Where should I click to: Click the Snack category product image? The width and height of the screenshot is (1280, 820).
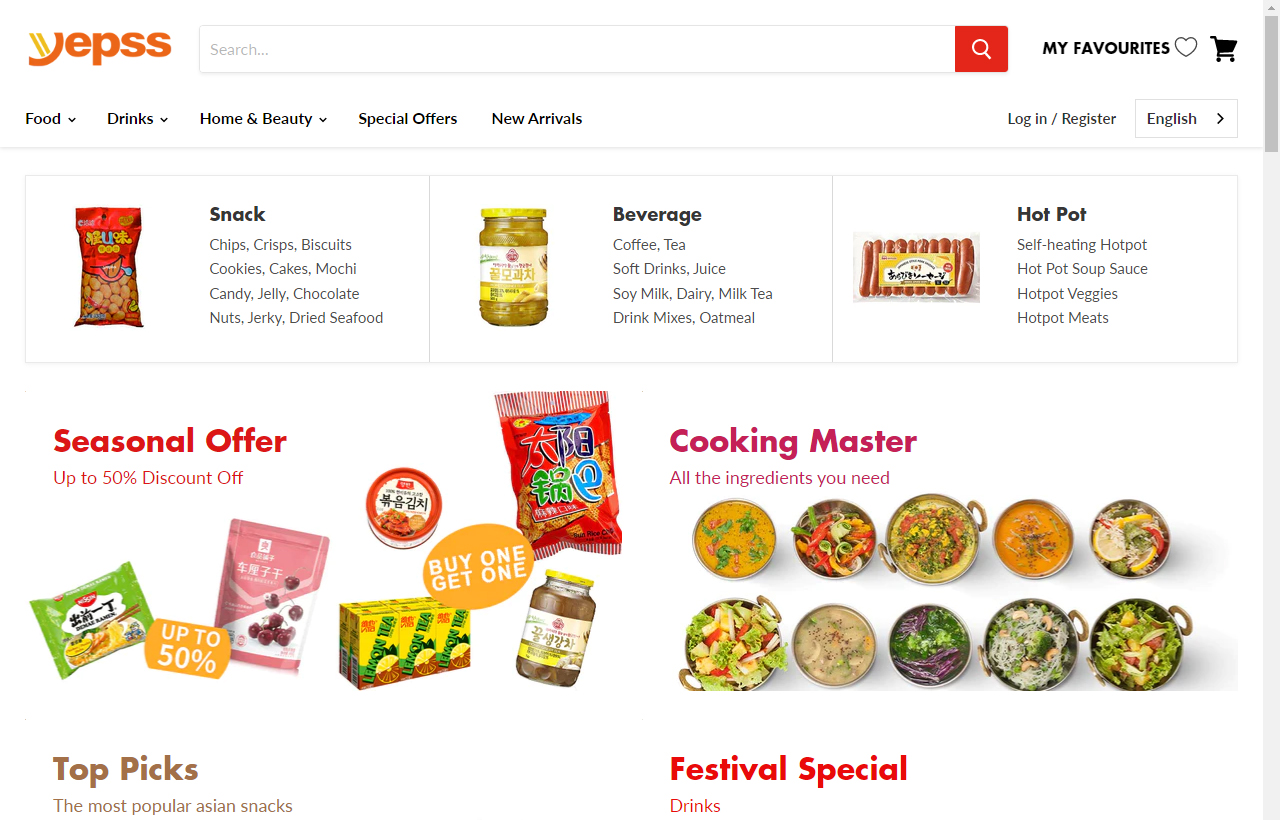coord(109,267)
